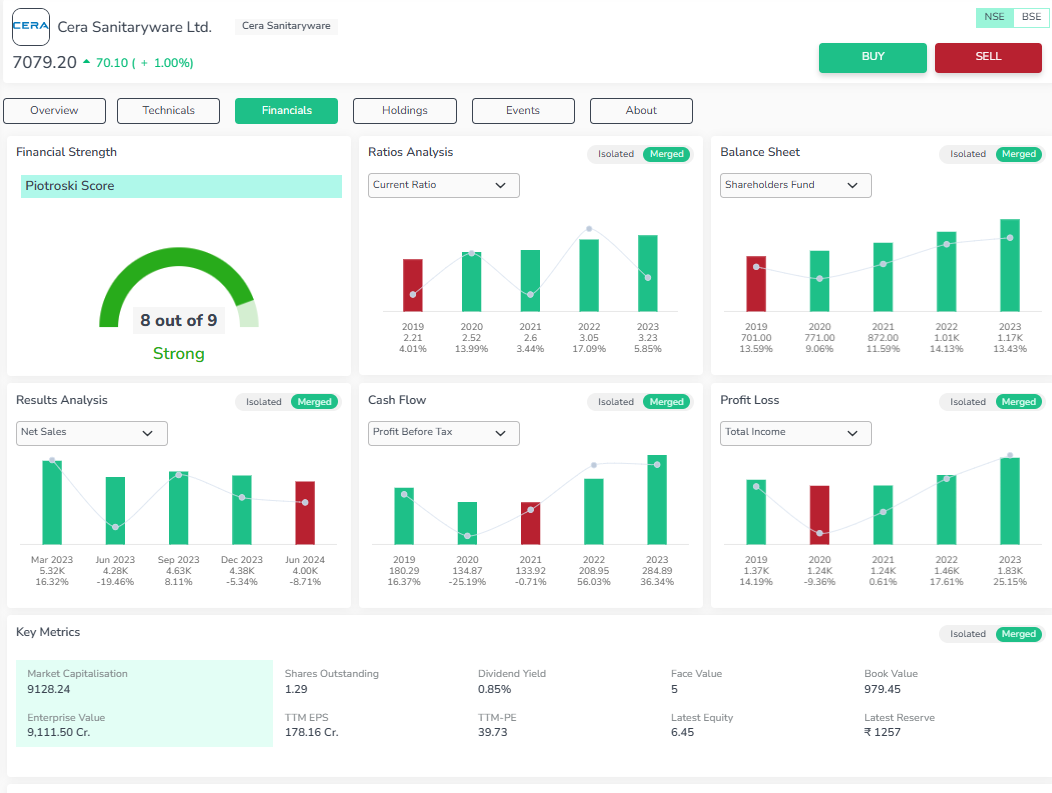Viewport: 1052px width, 793px height.
Task: Click the TTM-PE value 39.73
Action: pos(492,733)
